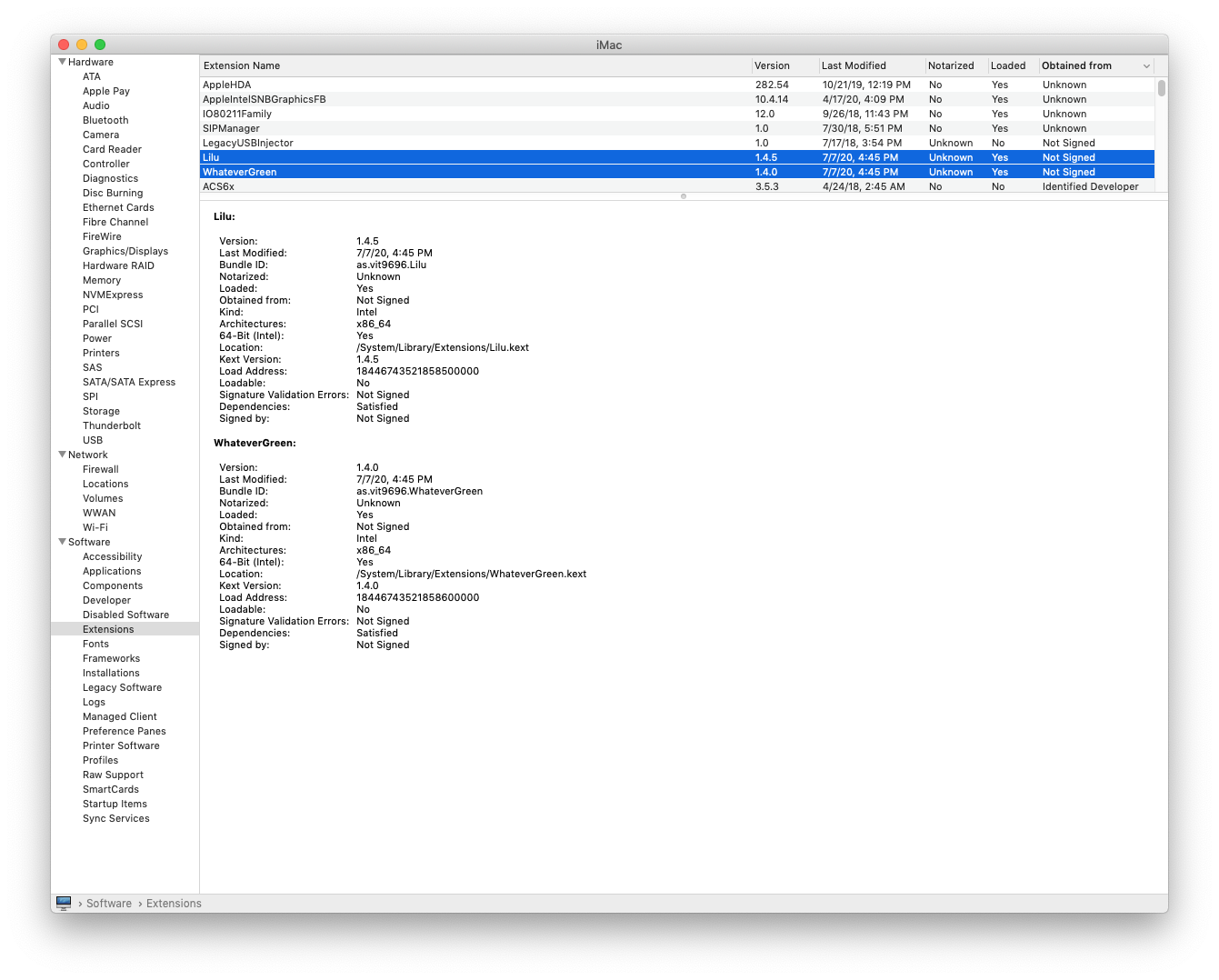Click the Lilu.kext location path
This screenshot has width=1219, height=980.
tap(443, 347)
